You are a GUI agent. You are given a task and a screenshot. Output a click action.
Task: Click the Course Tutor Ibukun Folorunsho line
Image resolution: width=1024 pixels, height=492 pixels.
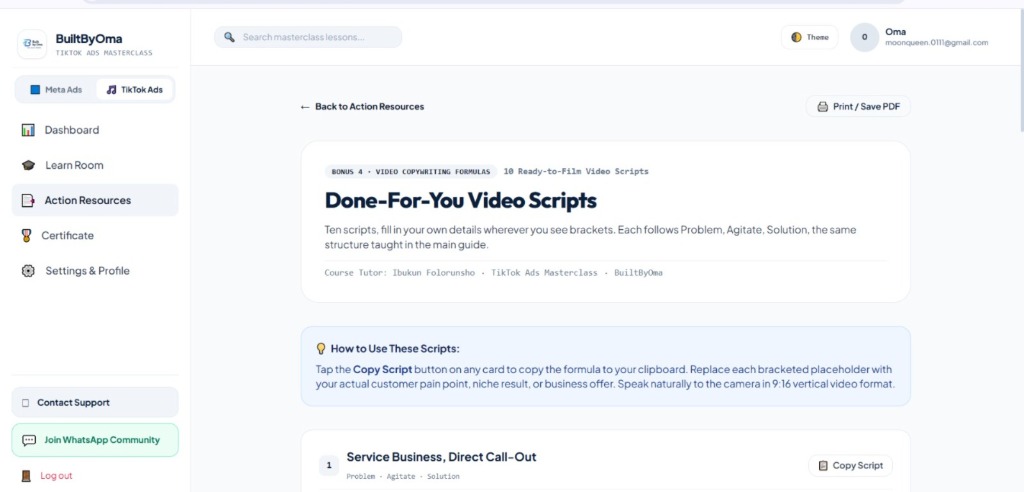coord(493,273)
